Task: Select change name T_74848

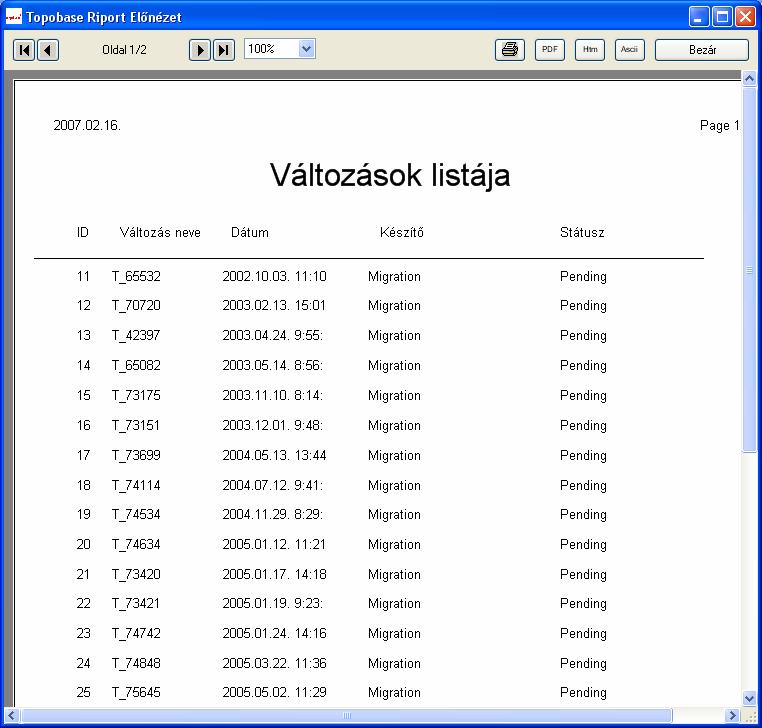Action: click(136, 663)
